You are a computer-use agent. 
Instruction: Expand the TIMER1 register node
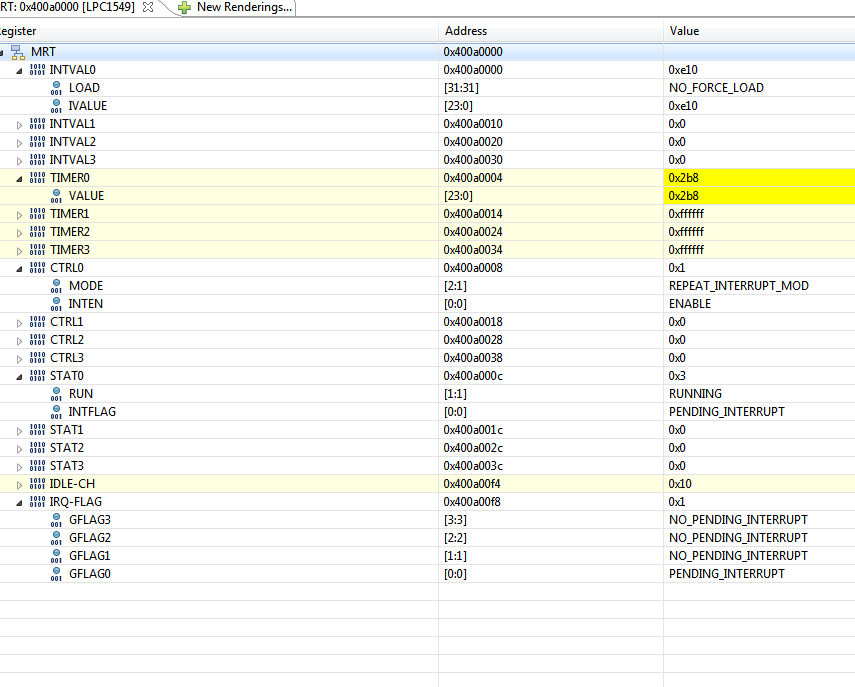tap(20, 215)
